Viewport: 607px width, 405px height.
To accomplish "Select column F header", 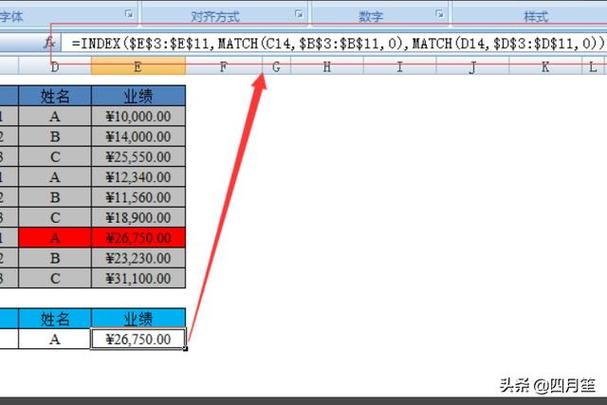I will [x=222, y=67].
